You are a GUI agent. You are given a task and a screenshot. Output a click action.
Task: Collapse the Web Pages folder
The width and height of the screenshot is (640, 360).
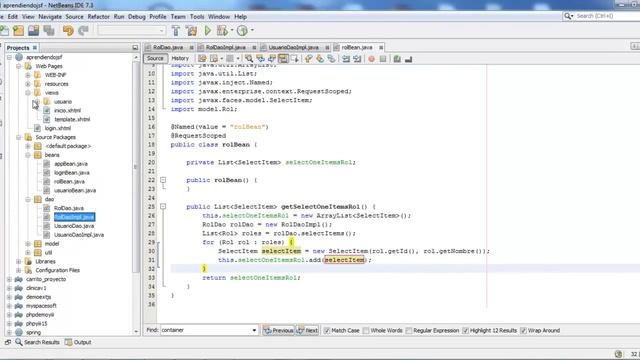(18, 66)
